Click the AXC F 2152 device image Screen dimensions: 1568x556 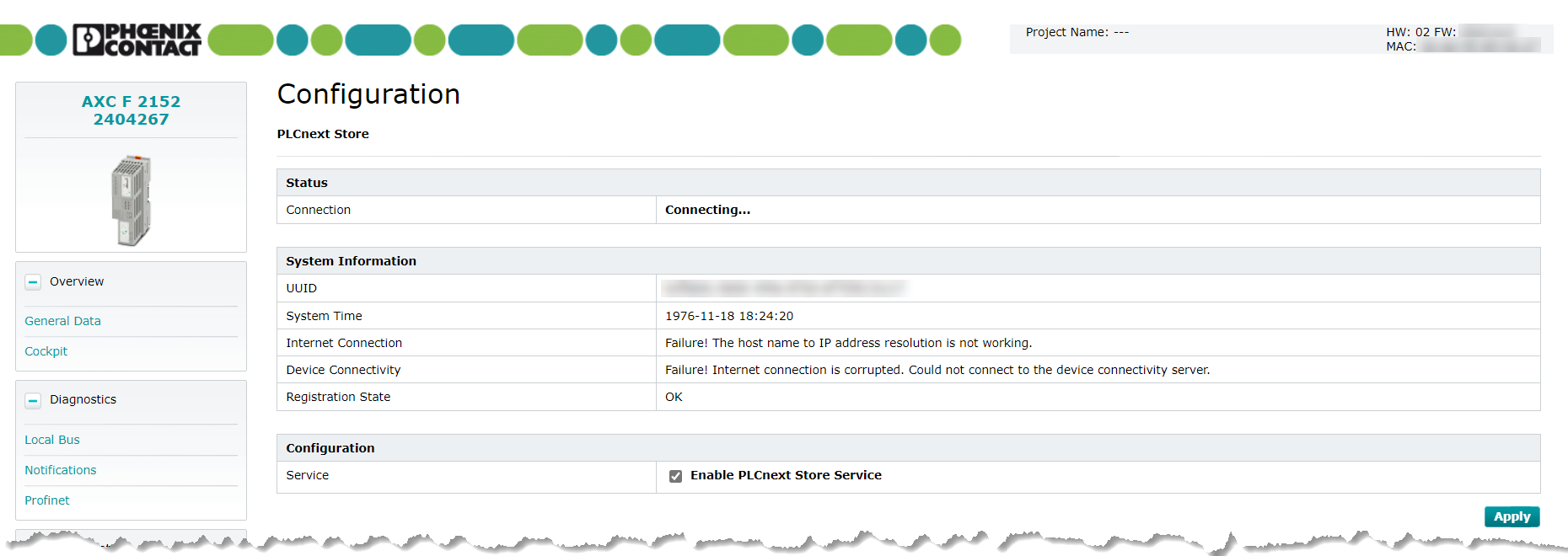click(x=131, y=200)
